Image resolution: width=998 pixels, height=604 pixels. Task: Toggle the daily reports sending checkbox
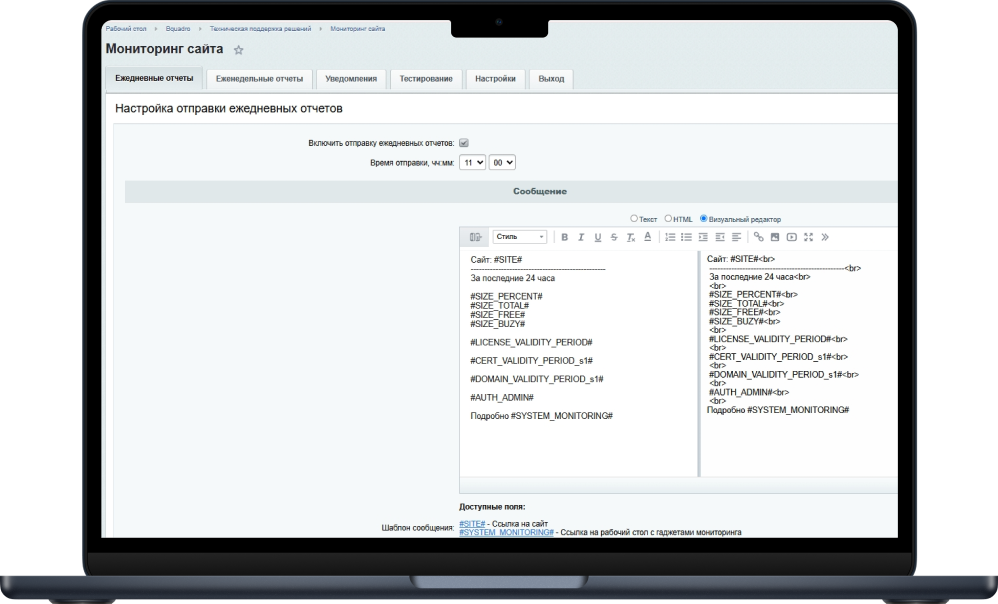coord(464,143)
